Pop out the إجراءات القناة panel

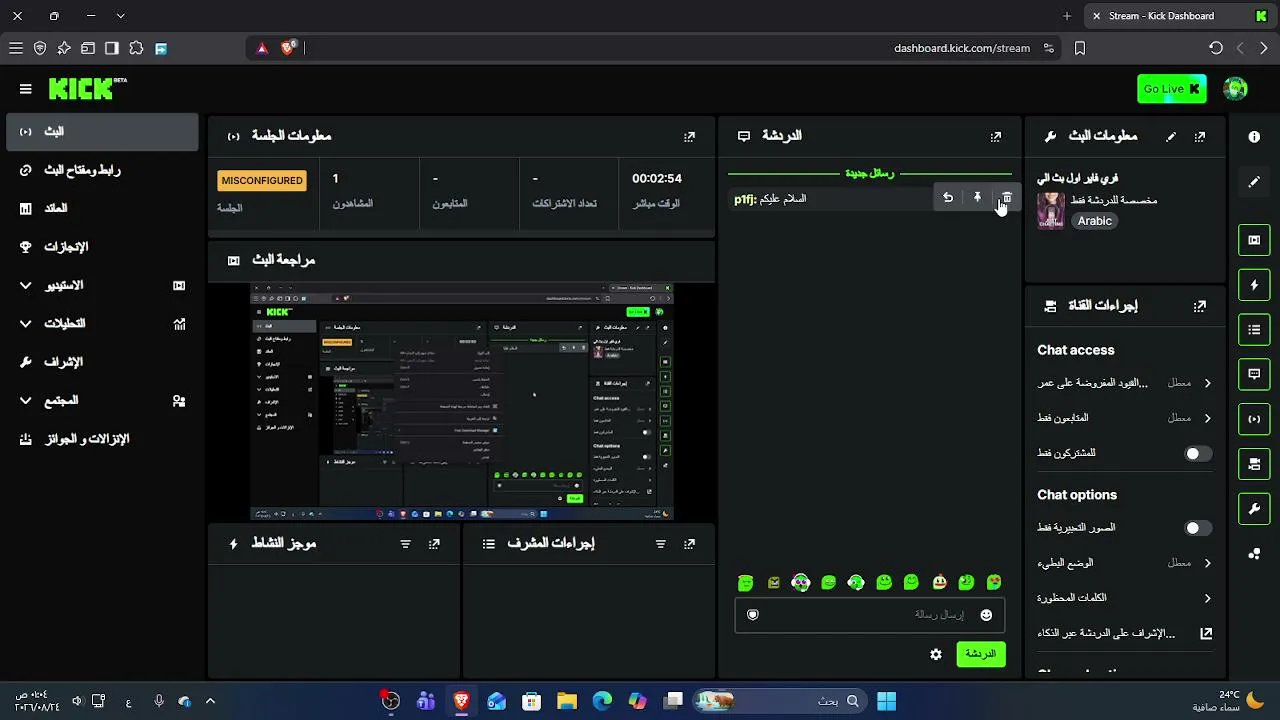pyautogui.click(x=1200, y=306)
